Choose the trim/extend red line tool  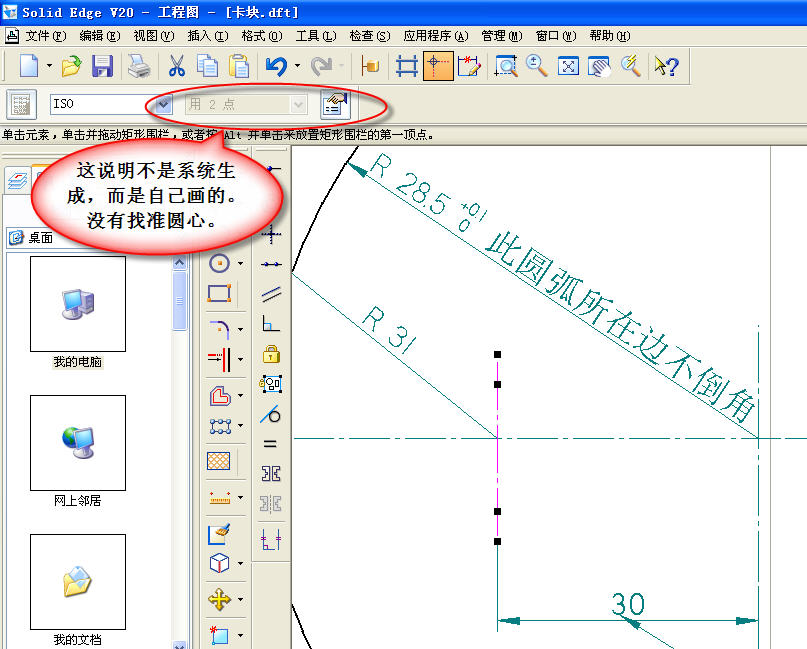click(x=220, y=359)
